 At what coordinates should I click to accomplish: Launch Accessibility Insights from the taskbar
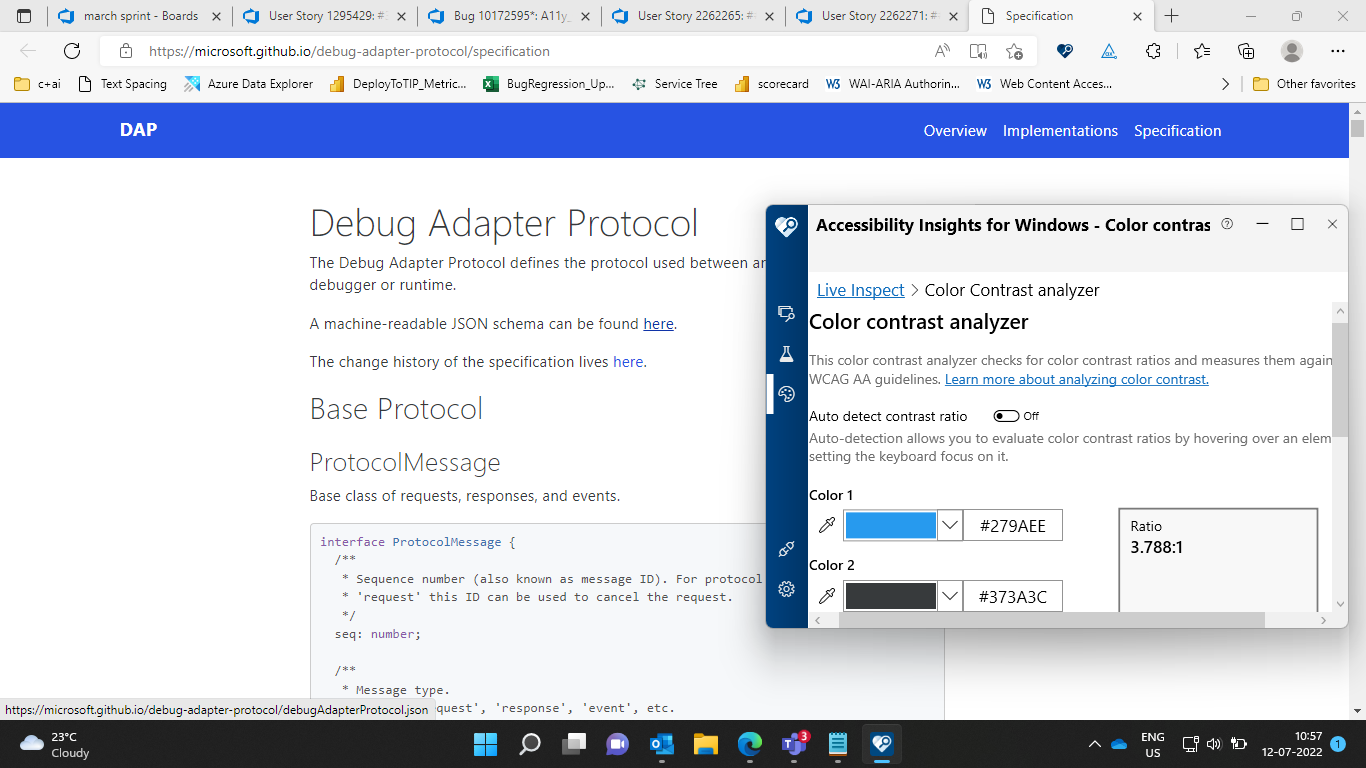click(881, 744)
